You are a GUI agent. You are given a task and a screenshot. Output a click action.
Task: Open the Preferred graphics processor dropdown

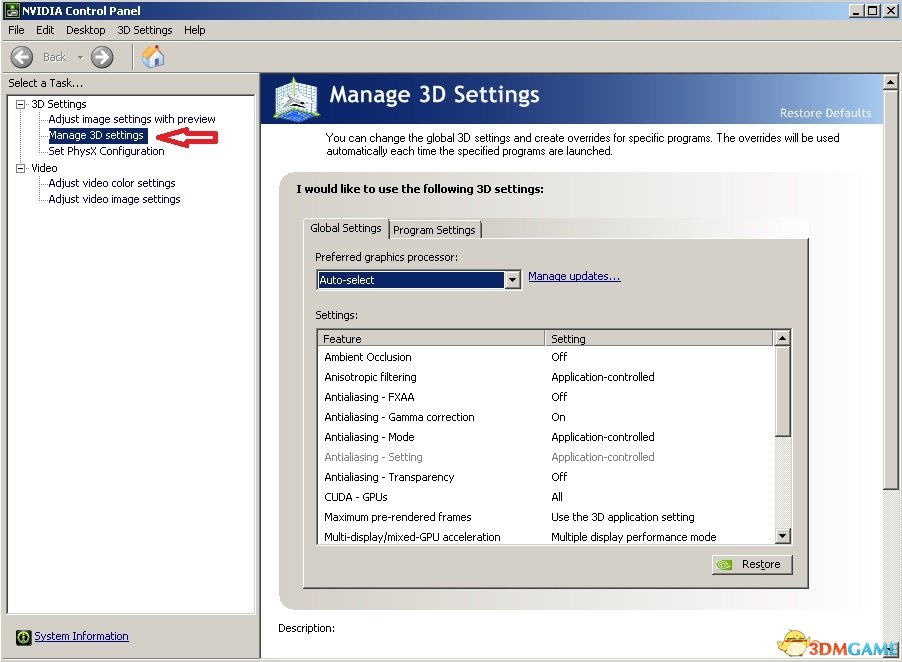[x=419, y=280]
